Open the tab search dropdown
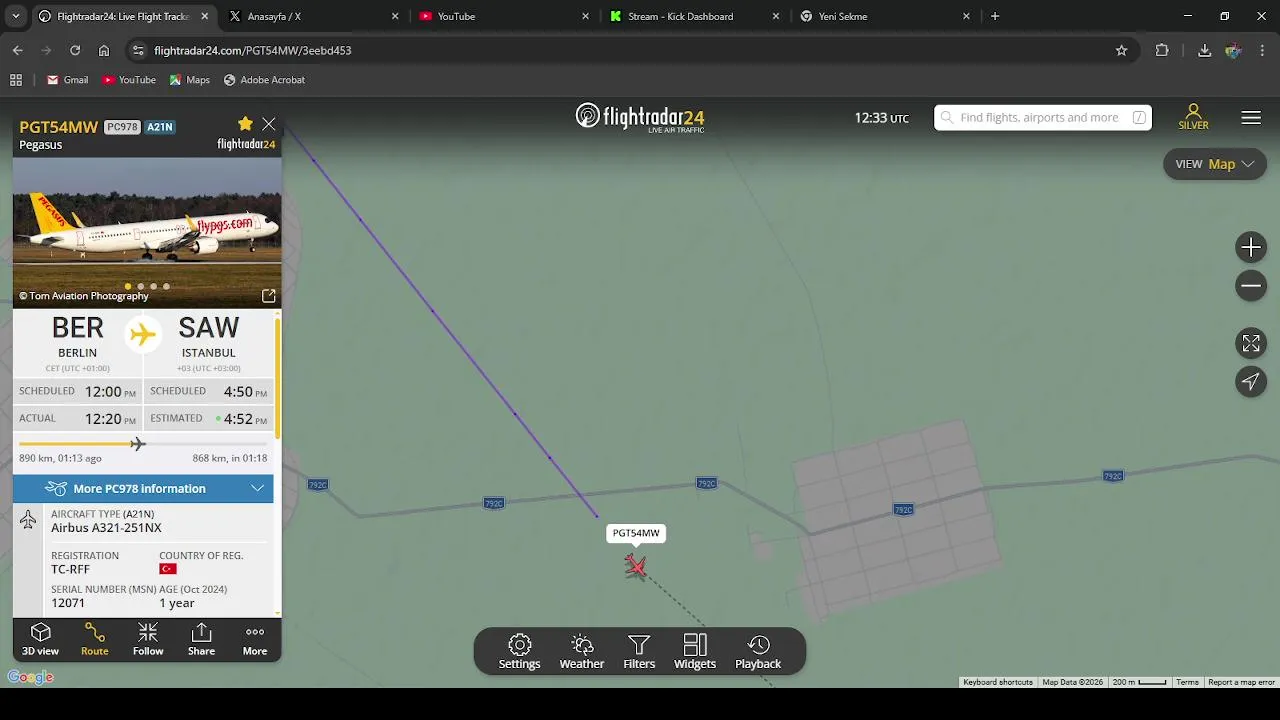 [15, 16]
